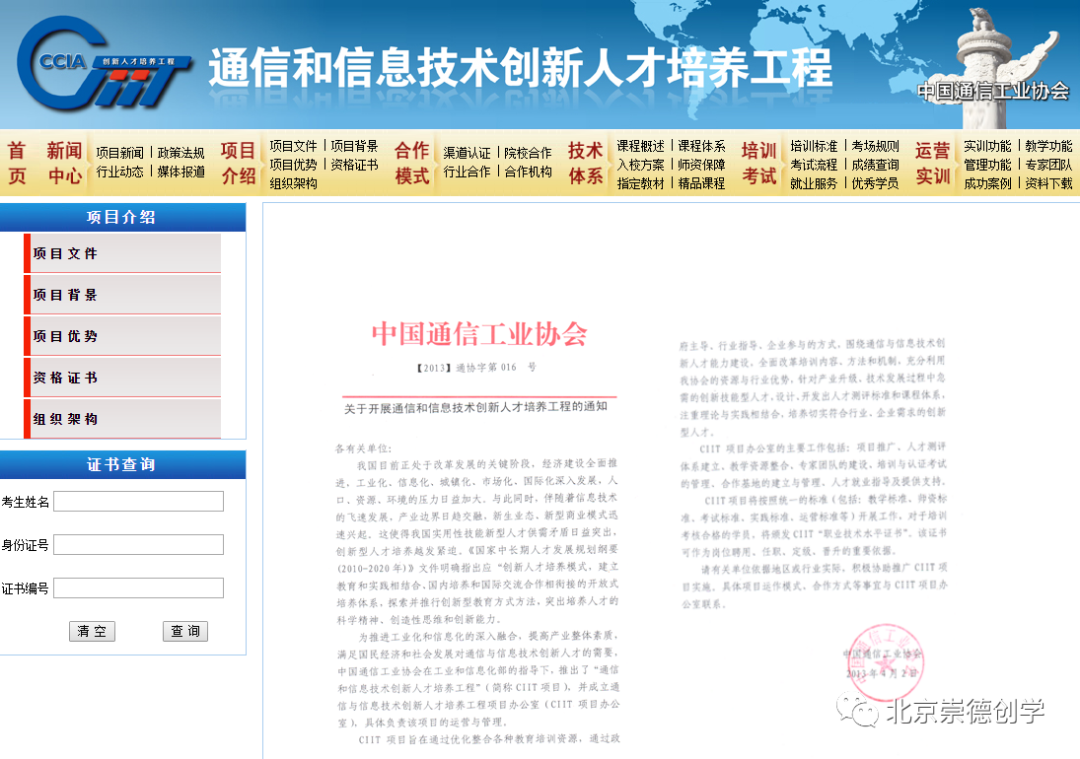Click the 项目介绍 sidebar panel header
Image resolution: width=1080 pixels, height=759 pixels.
122,218
